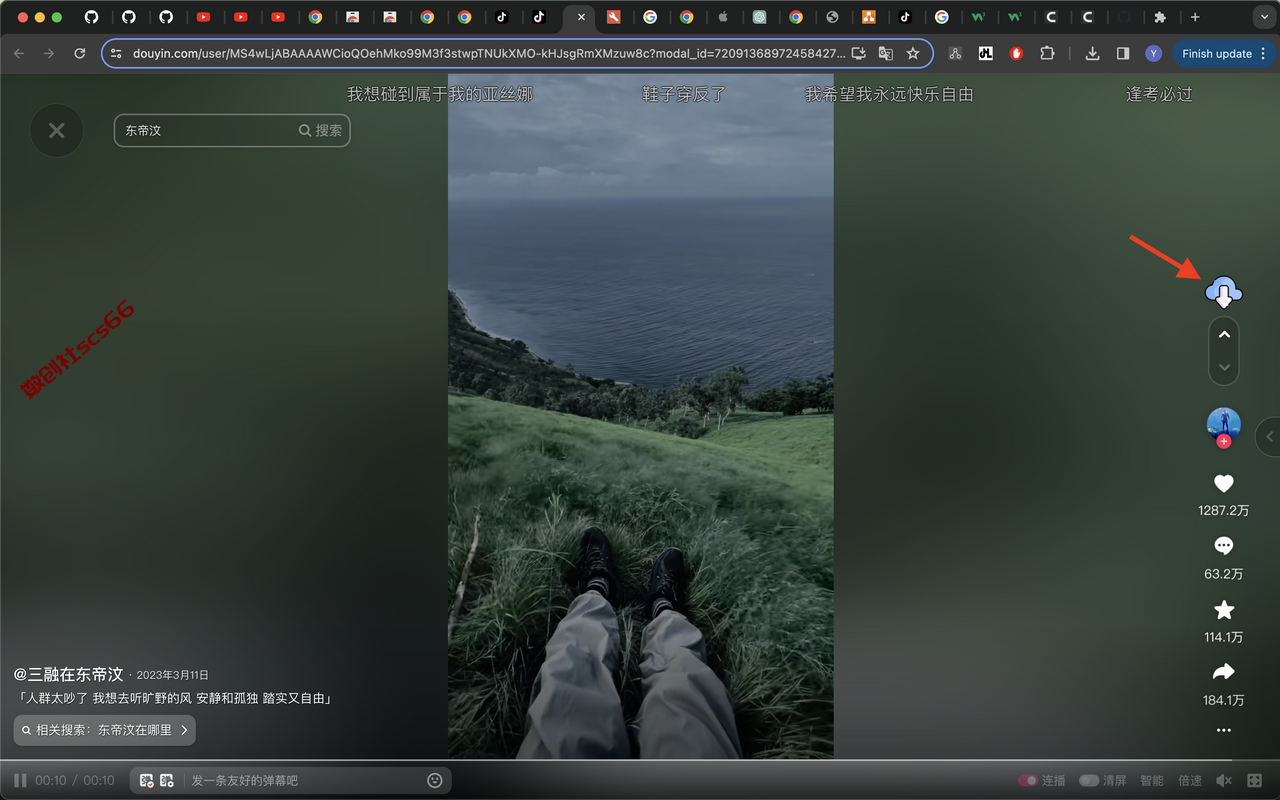
Task: Install app icon in address bar
Action: pos(858,54)
